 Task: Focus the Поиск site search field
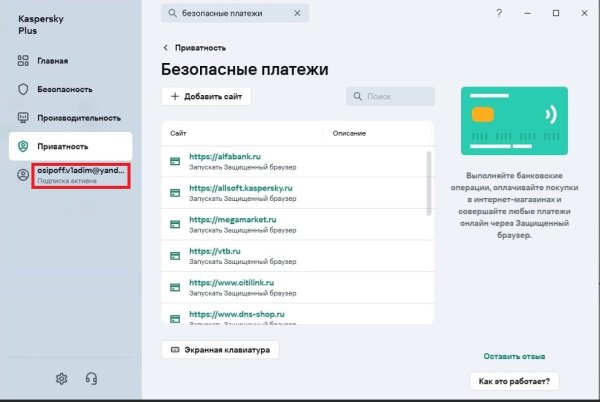391,96
